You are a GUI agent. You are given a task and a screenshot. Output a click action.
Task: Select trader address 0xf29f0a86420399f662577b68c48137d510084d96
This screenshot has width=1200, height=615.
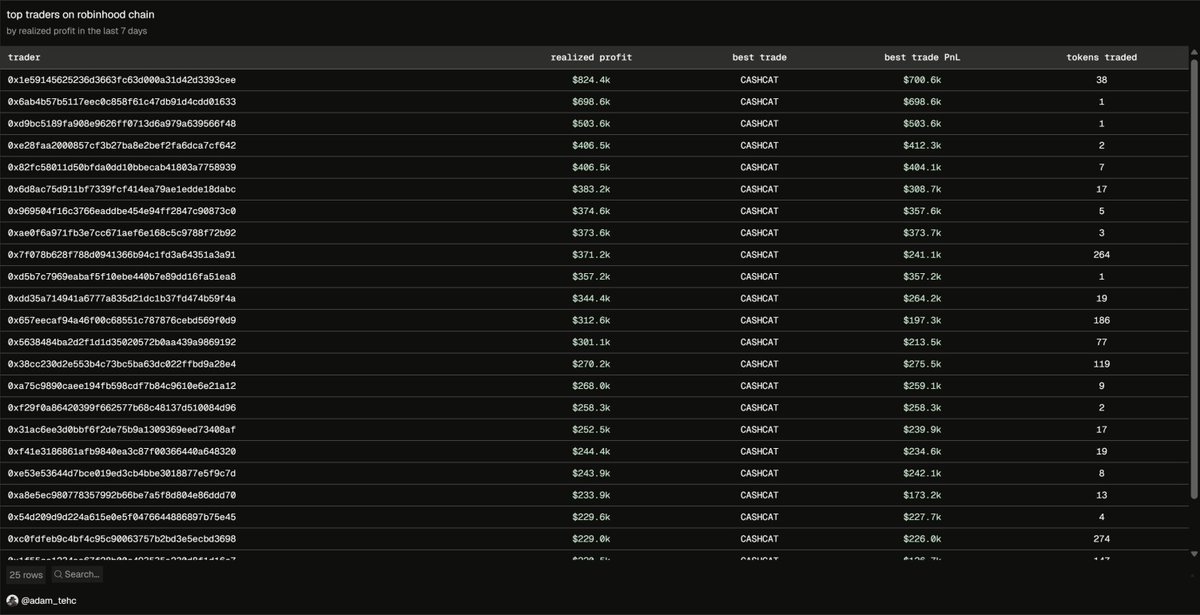tap(121, 408)
